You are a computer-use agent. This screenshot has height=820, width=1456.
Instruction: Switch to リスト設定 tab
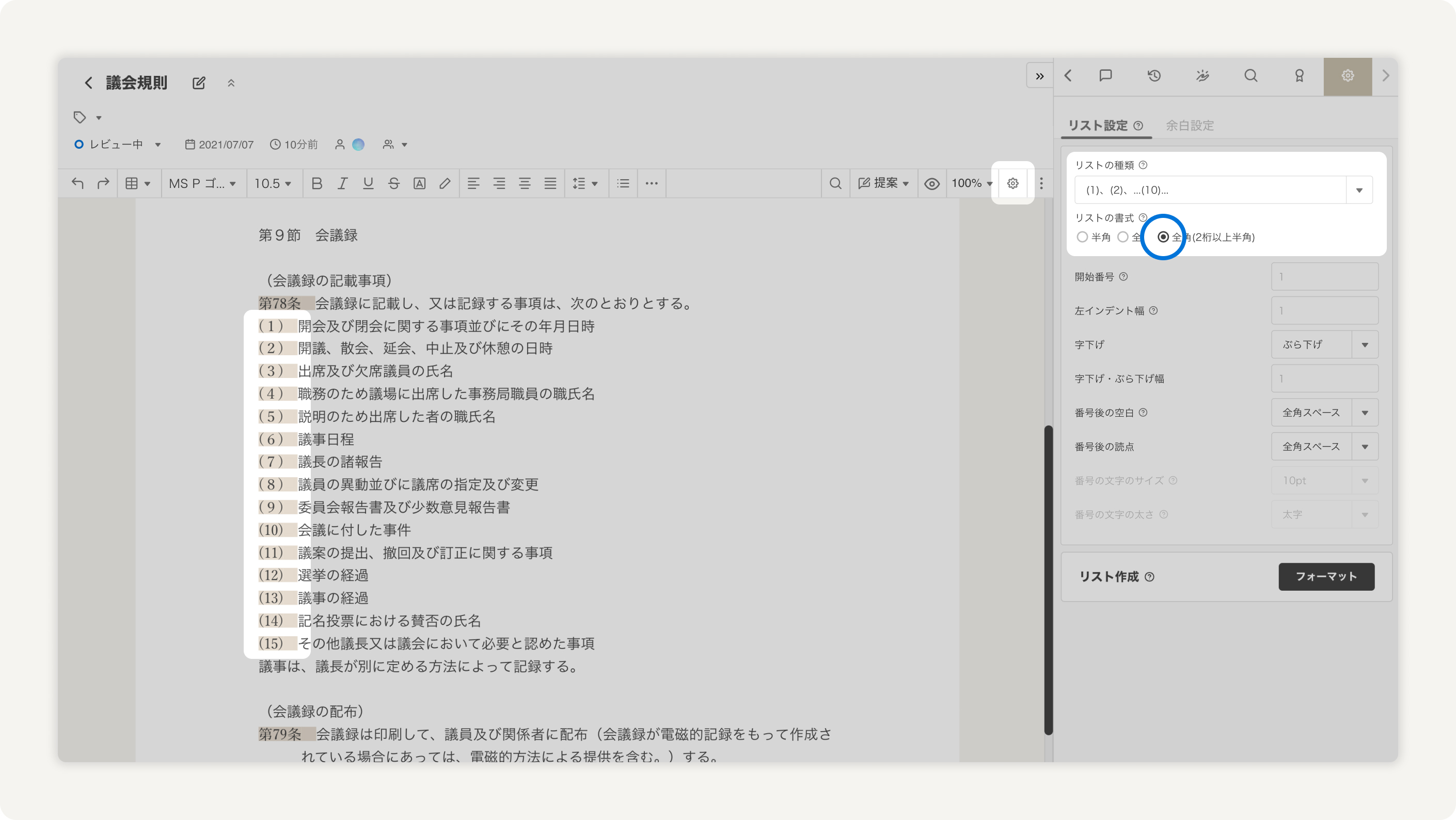(x=1098, y=125)
